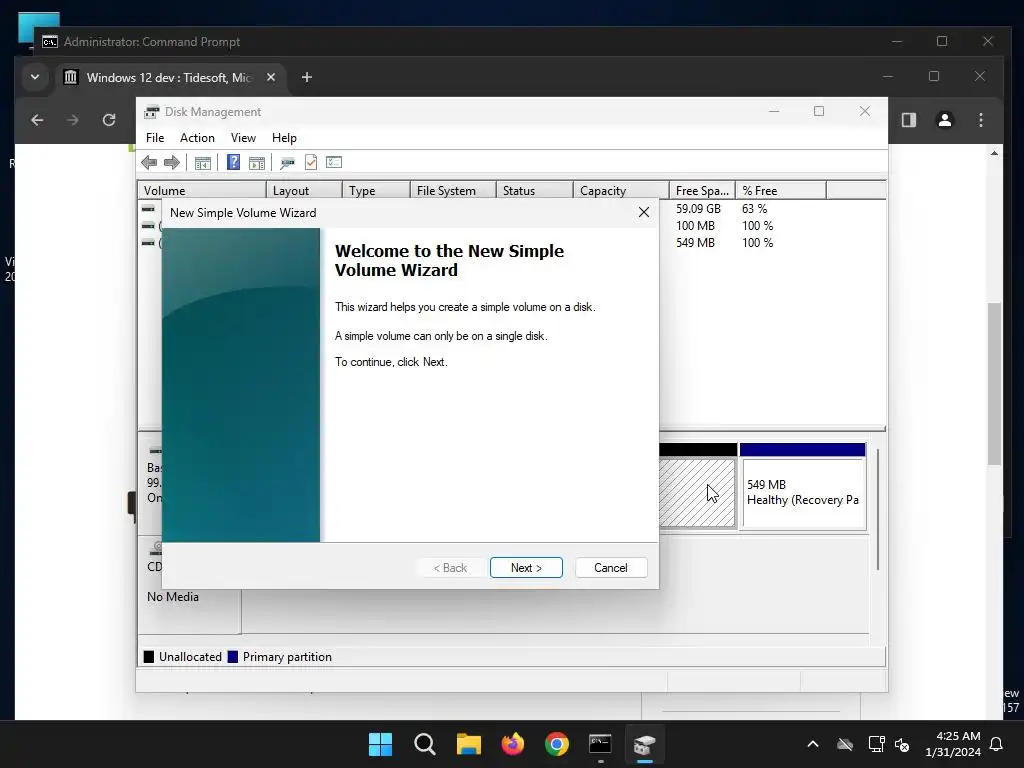
Task: Click the Disk Management graphical pane scrollbar
Action: (878, 509)
